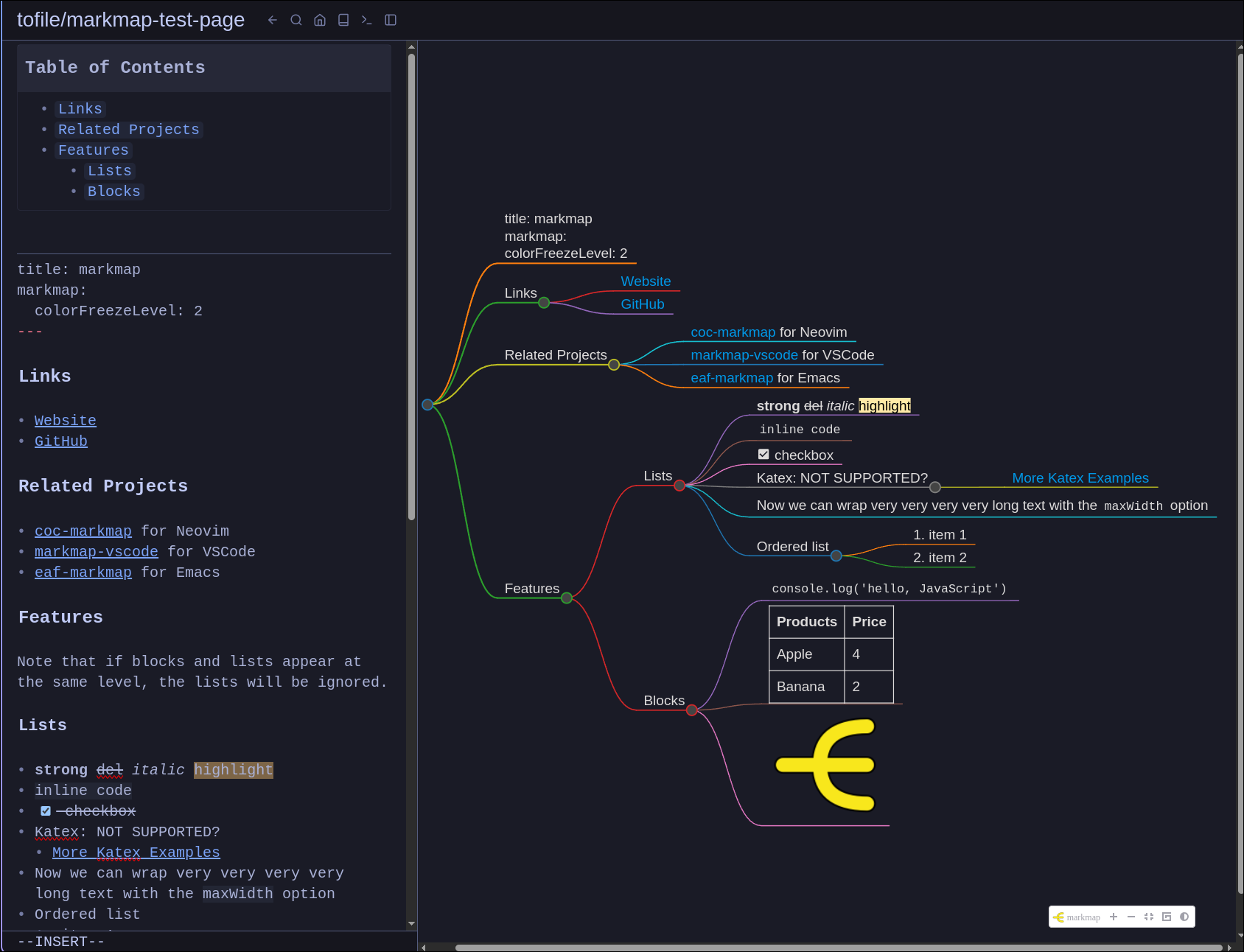
Task: Jump to Related Projects in Table of Contents
Action: click(x=129, y=130)
